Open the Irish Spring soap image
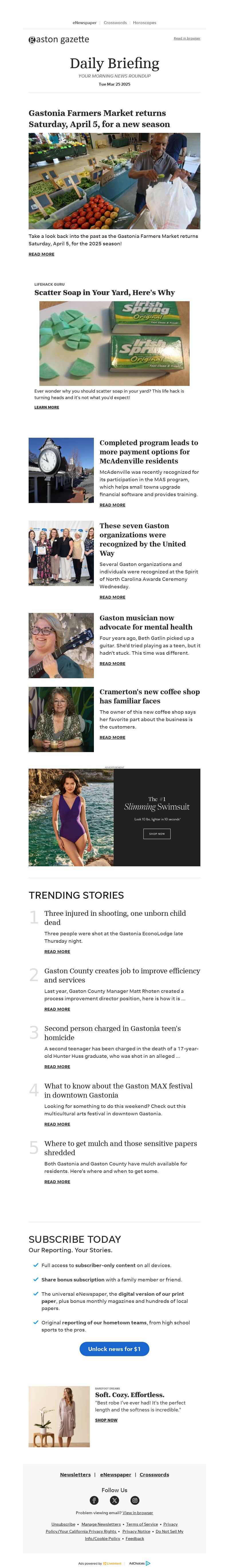This screenshot has width=229, height=1568. tap(114, 343)
